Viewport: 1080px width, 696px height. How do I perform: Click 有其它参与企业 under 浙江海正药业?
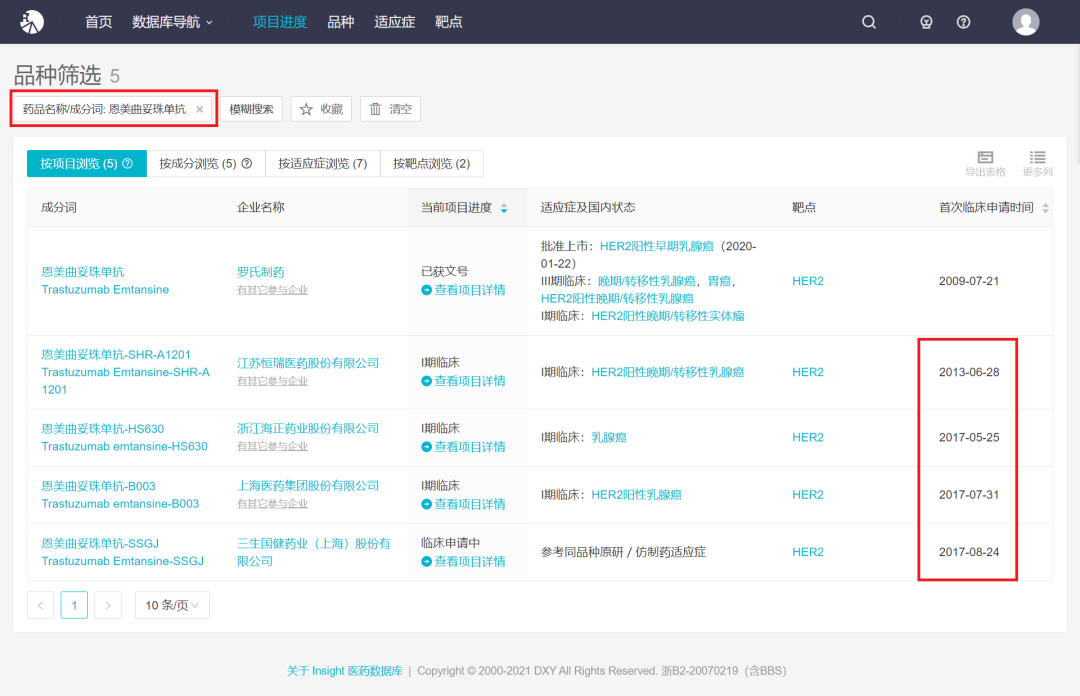click(272, 447)
